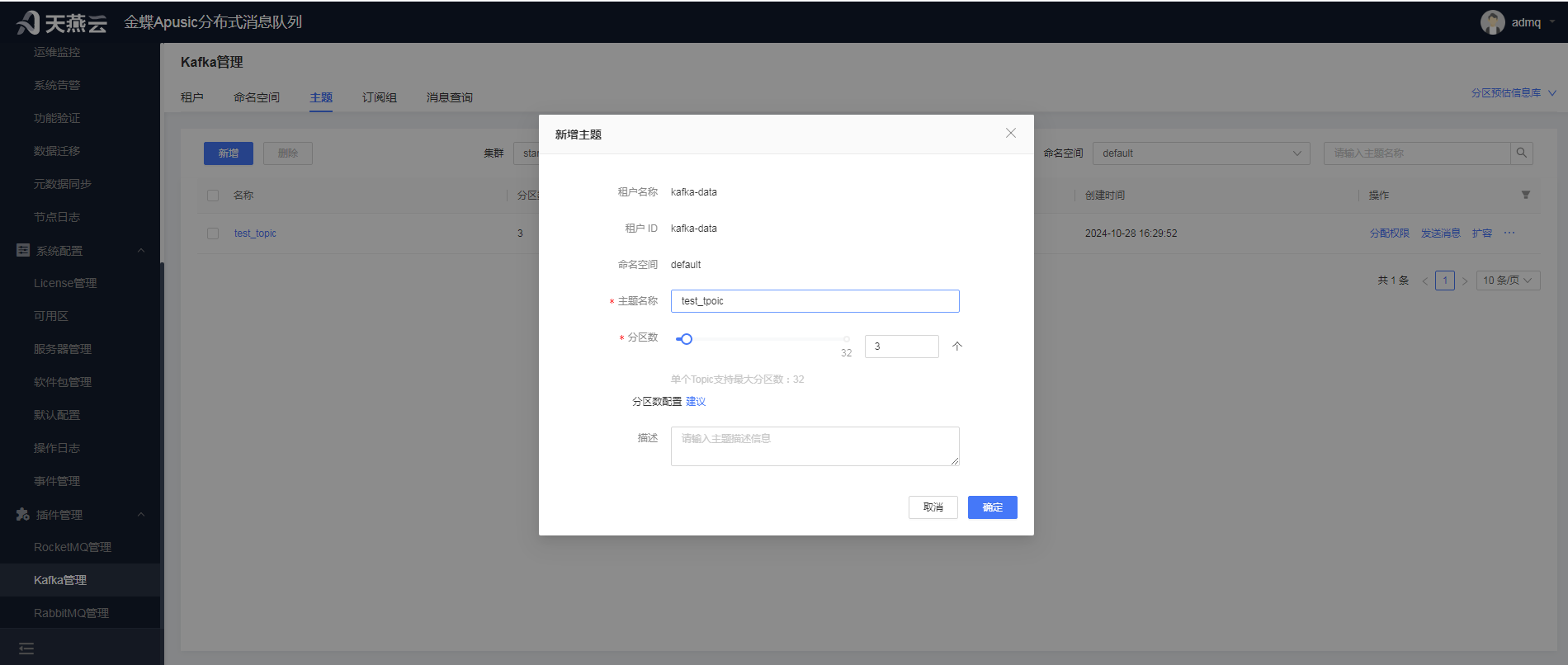The height and width of the screenshot is (665, 1568).
Task: Click the 系统配置 section icon
Action: (x=23, y=250)
